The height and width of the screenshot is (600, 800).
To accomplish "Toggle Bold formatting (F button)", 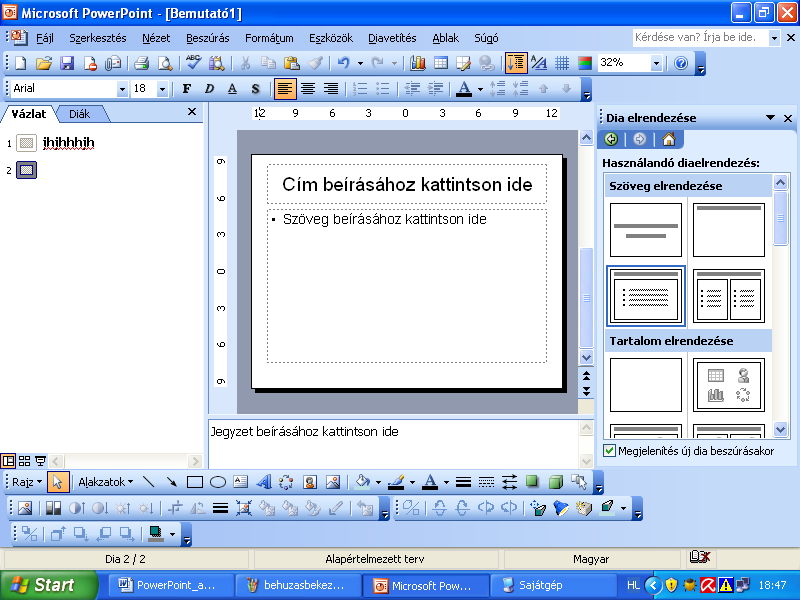I will [x=187, y=89].
